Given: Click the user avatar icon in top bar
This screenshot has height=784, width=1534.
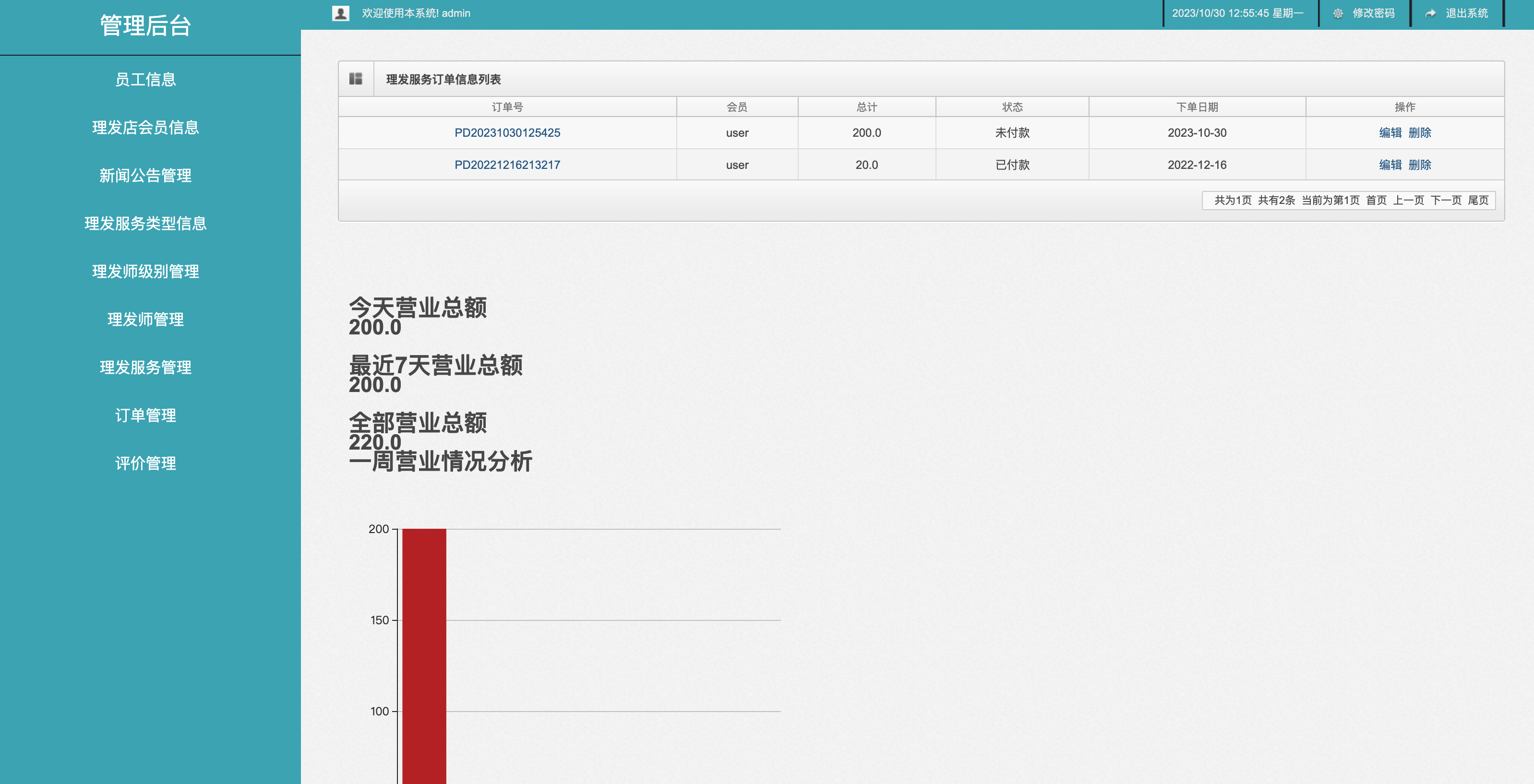Looking at the screenshot, I should point(340,12).
